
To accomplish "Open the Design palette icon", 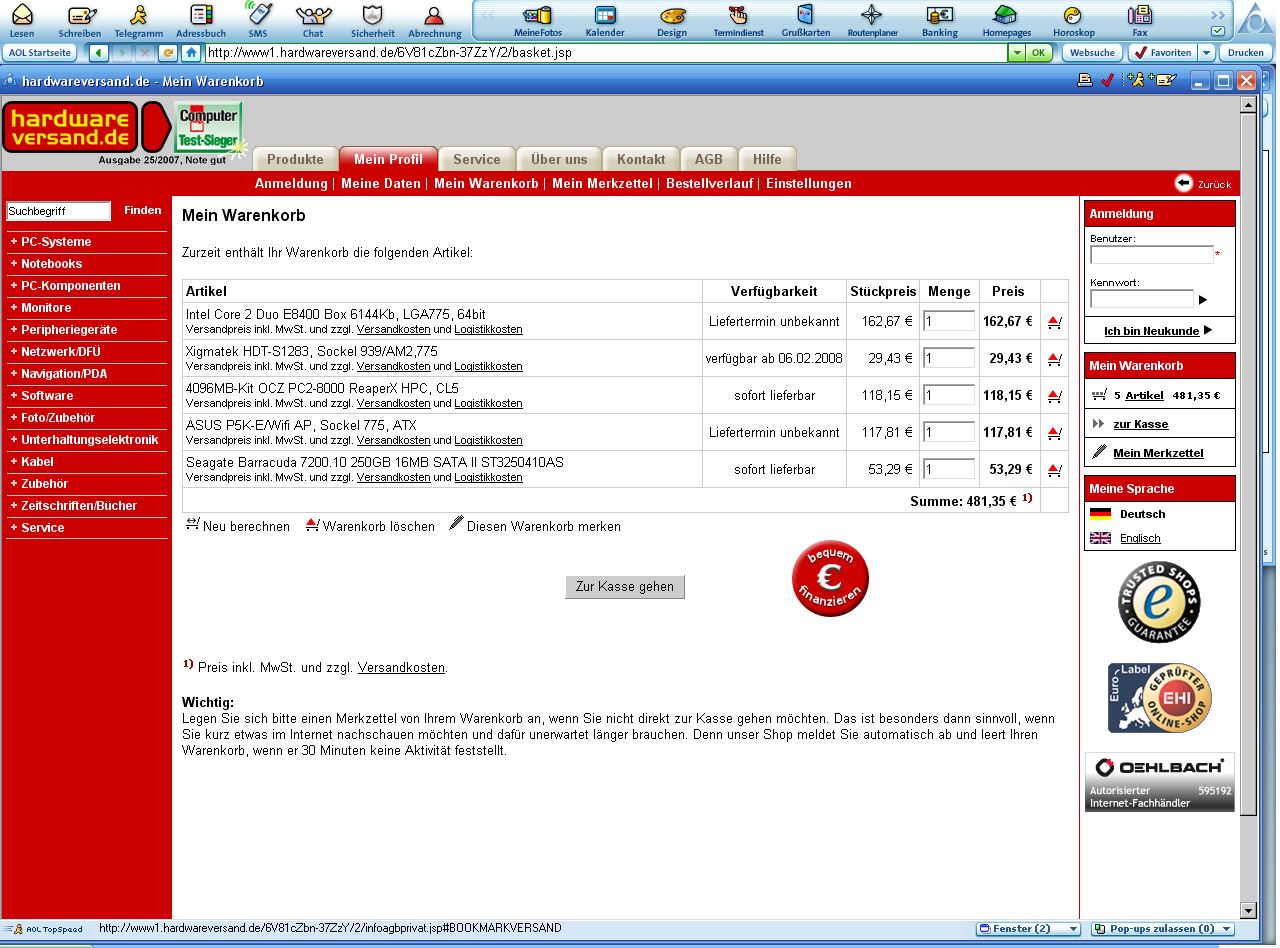I will tap(672, 19).
